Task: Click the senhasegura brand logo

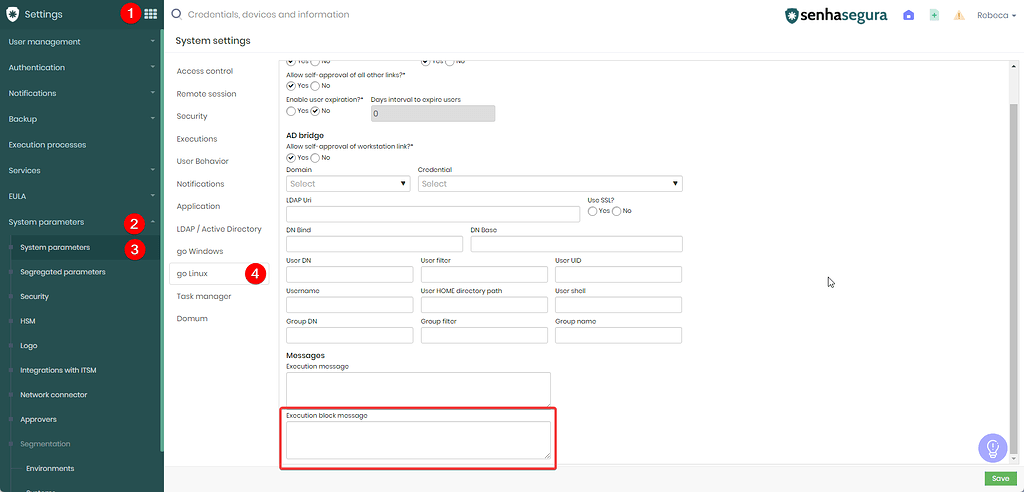Action: pos(836,15)
